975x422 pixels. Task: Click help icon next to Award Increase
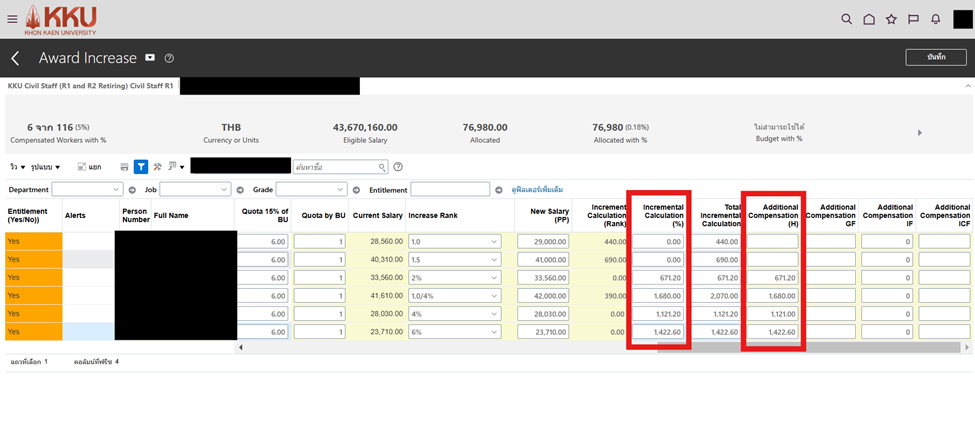pyautogui.click(x=169, y=59)
